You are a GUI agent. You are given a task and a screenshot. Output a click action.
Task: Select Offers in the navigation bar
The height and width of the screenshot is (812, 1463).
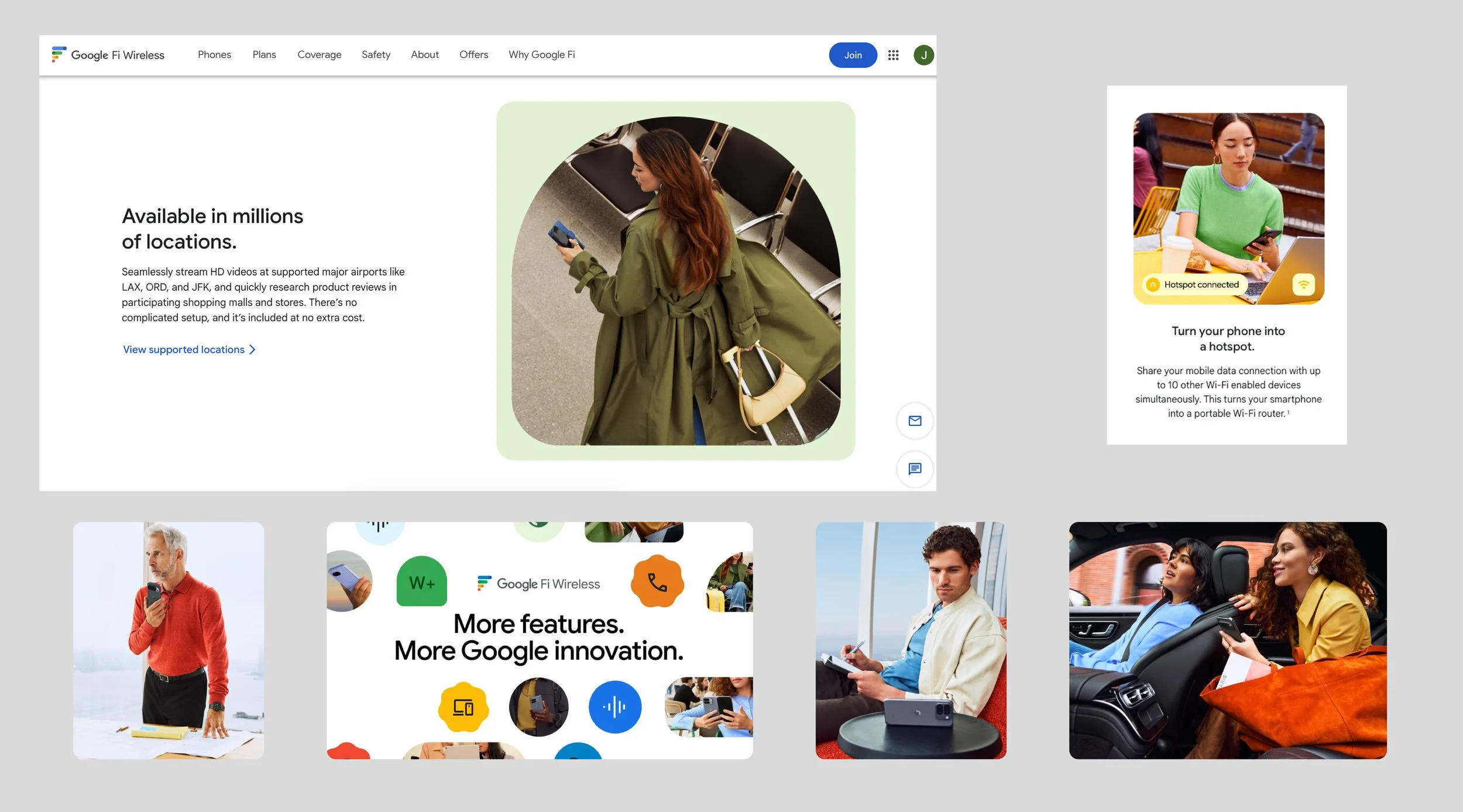(x=473, y=54)
